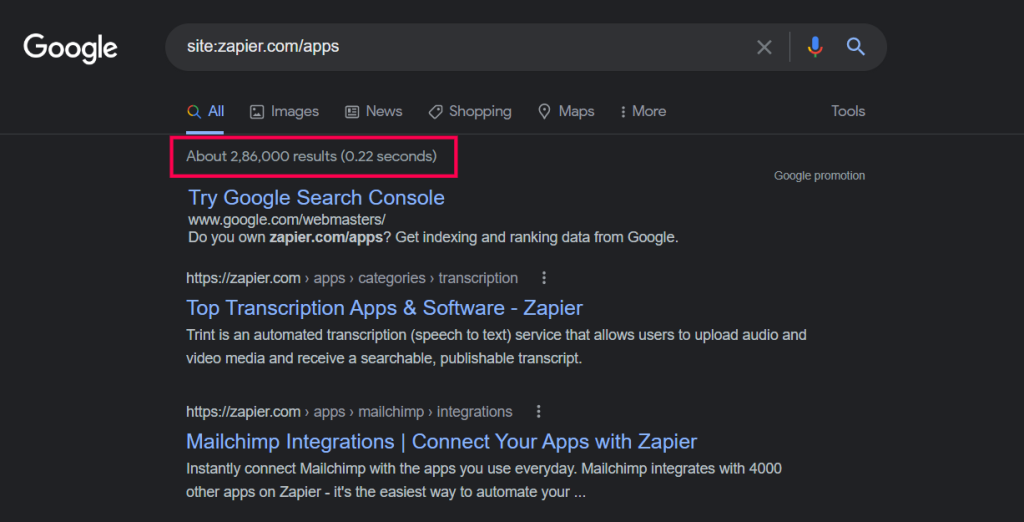
Task: Click the Google promotion label
Action: tap(820, 176)
